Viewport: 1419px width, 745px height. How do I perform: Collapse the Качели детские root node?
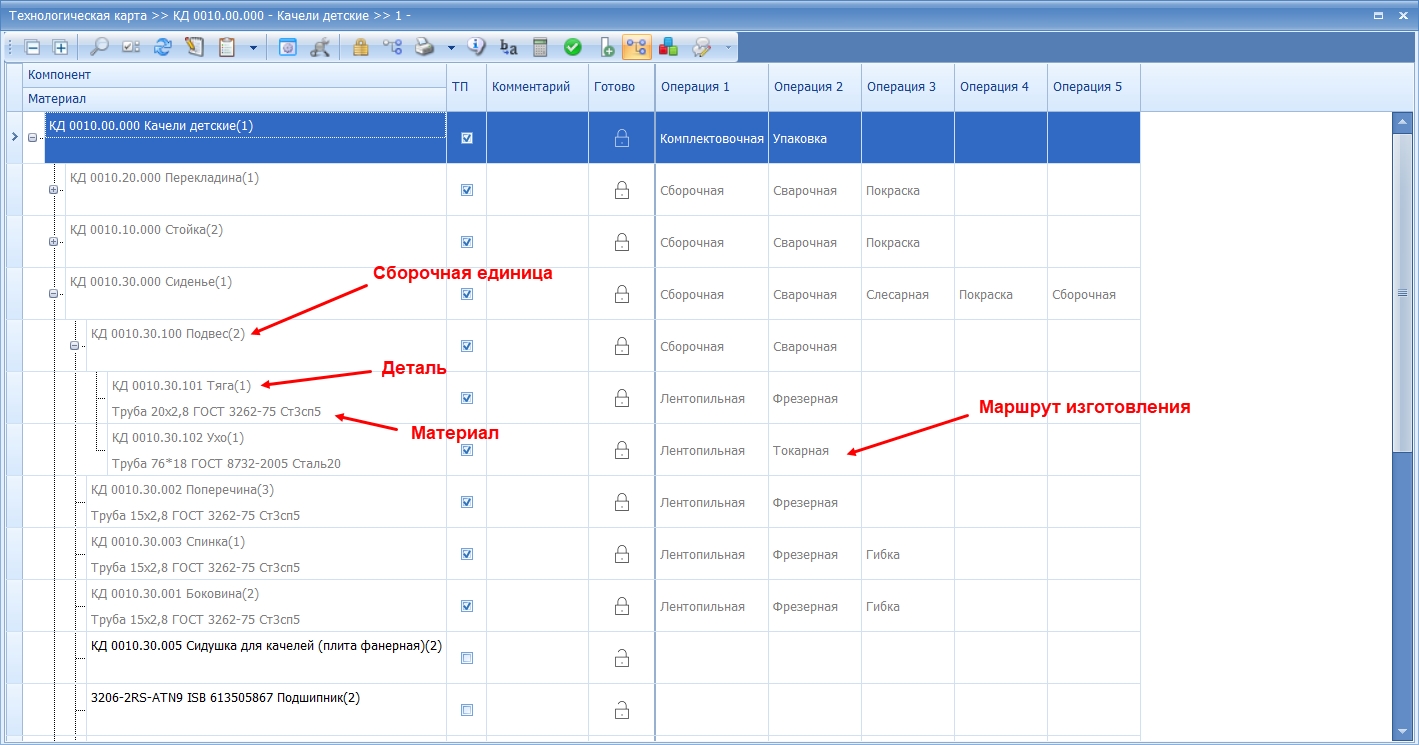[x=33, y=138]
